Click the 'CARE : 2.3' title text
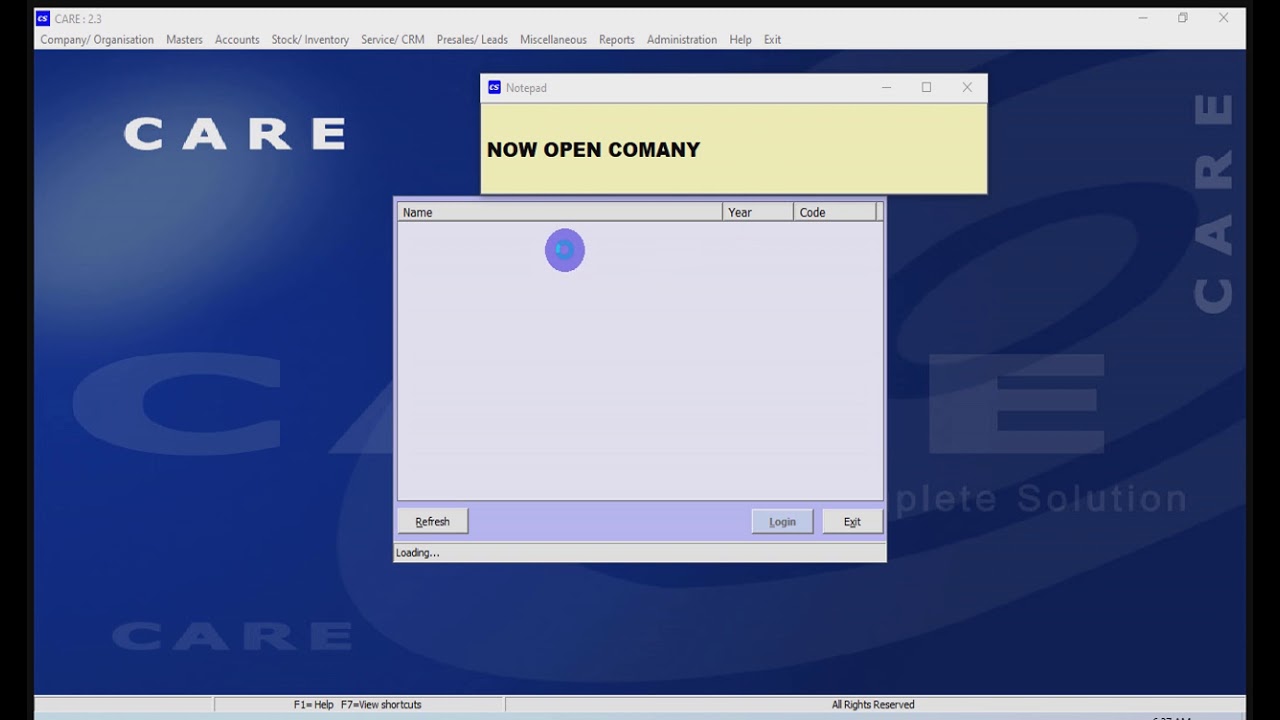Viewport: 1280px width, 720px height. click(x=78, y=19)
